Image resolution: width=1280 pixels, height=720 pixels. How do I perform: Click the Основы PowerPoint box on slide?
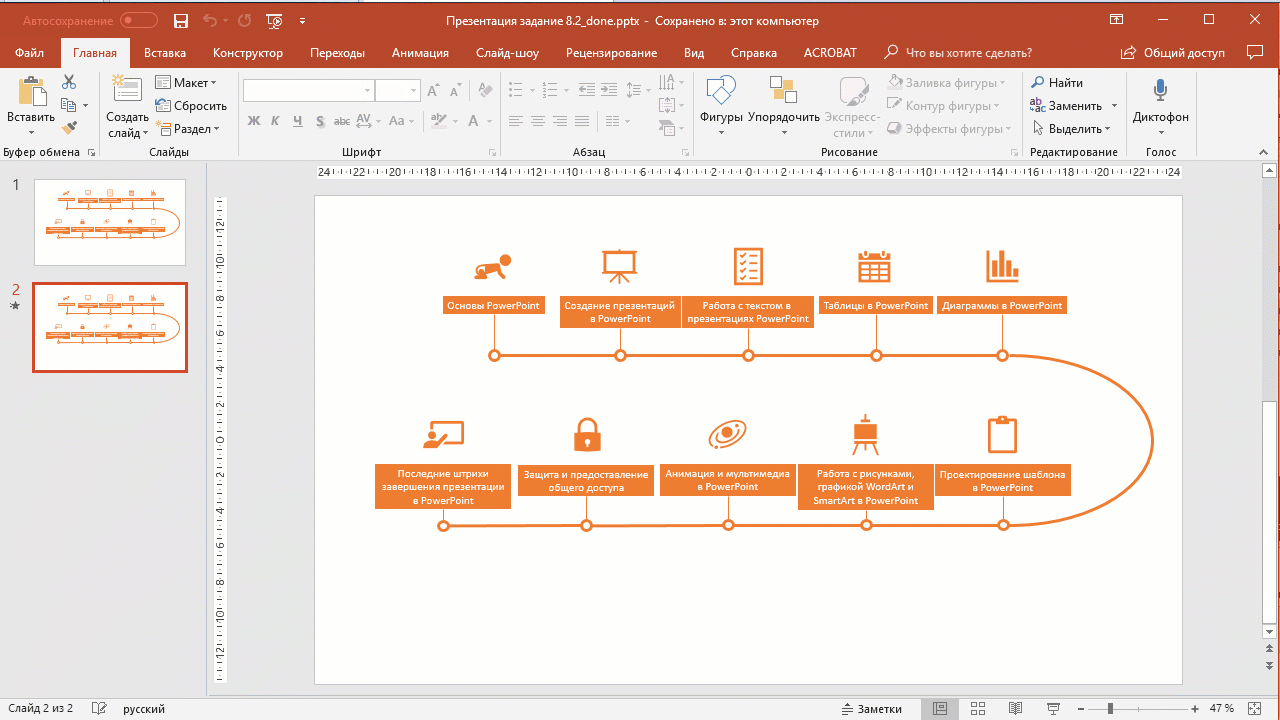click(493, 305)
